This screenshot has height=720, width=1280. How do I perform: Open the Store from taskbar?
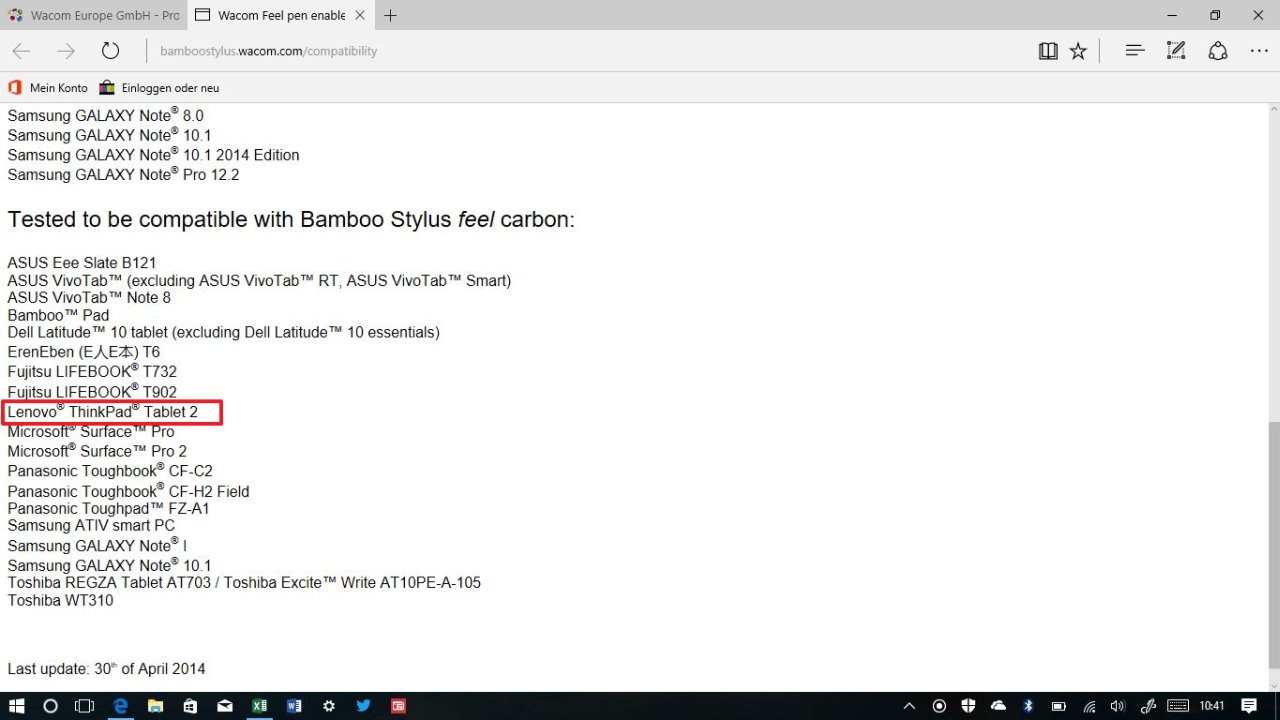click(x=190, y=706)
